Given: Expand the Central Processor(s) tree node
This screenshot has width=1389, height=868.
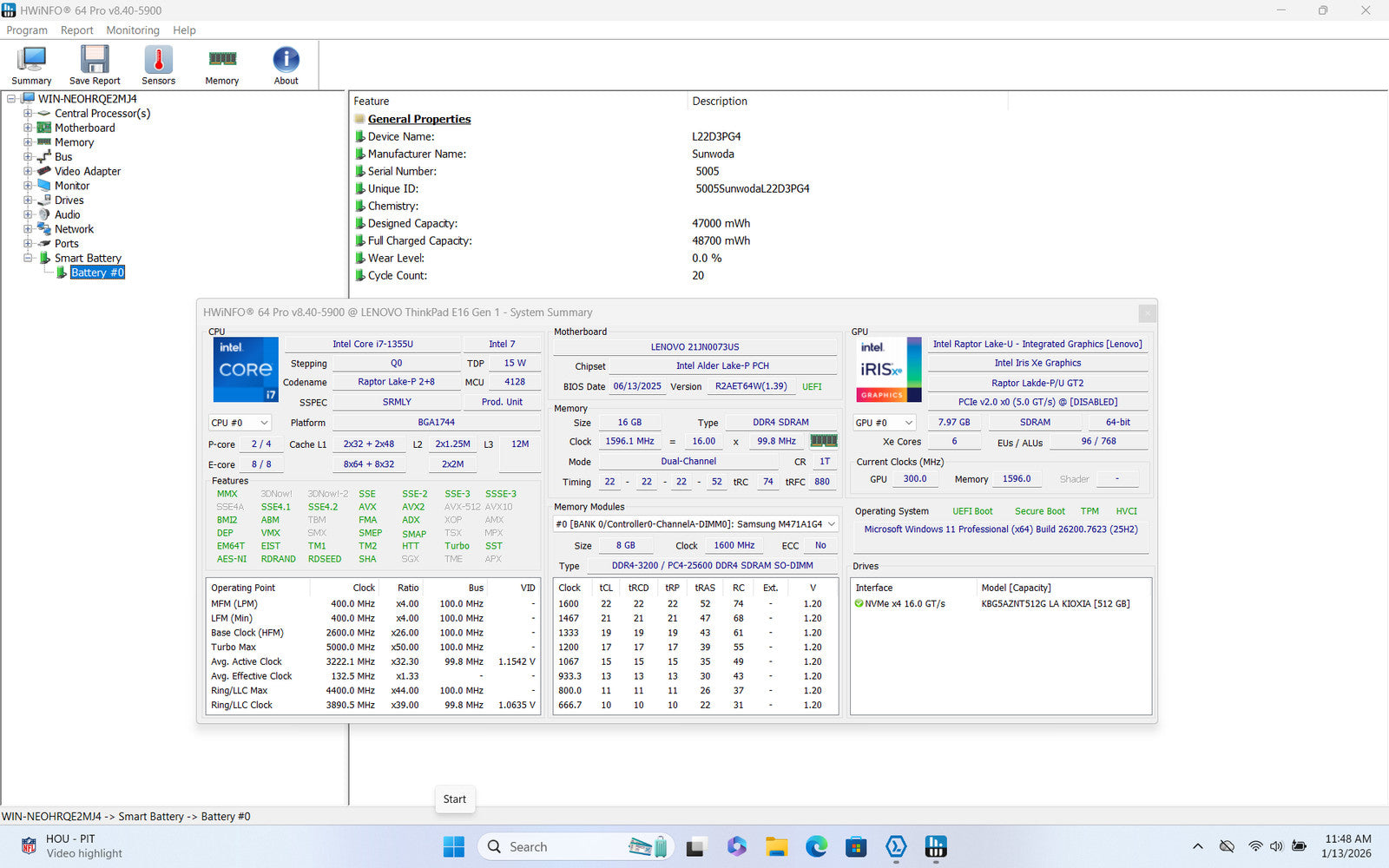Looking at the screenshot, I should [28, 114].
